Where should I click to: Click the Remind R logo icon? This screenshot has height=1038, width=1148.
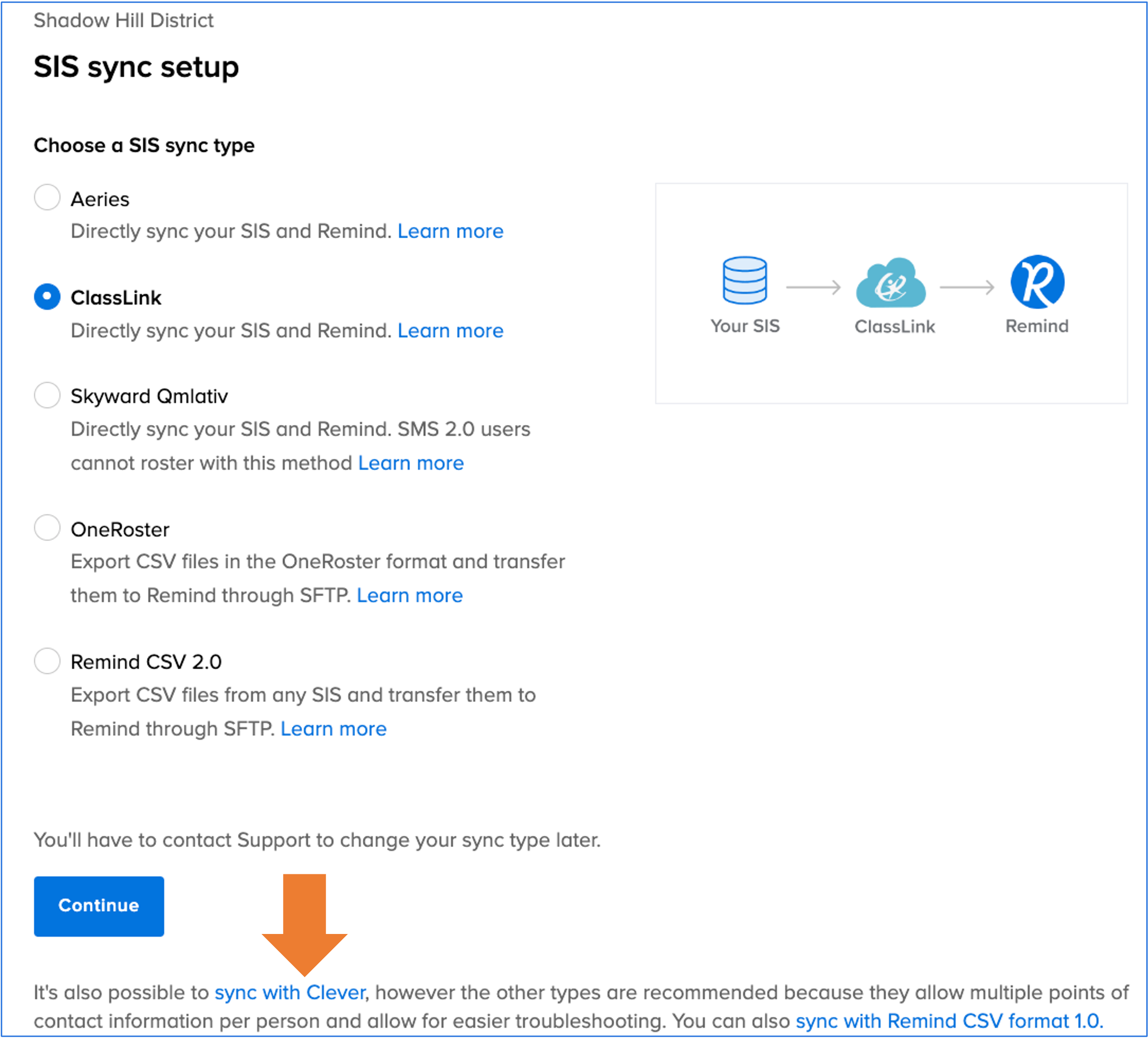(x=1037, y=282)
